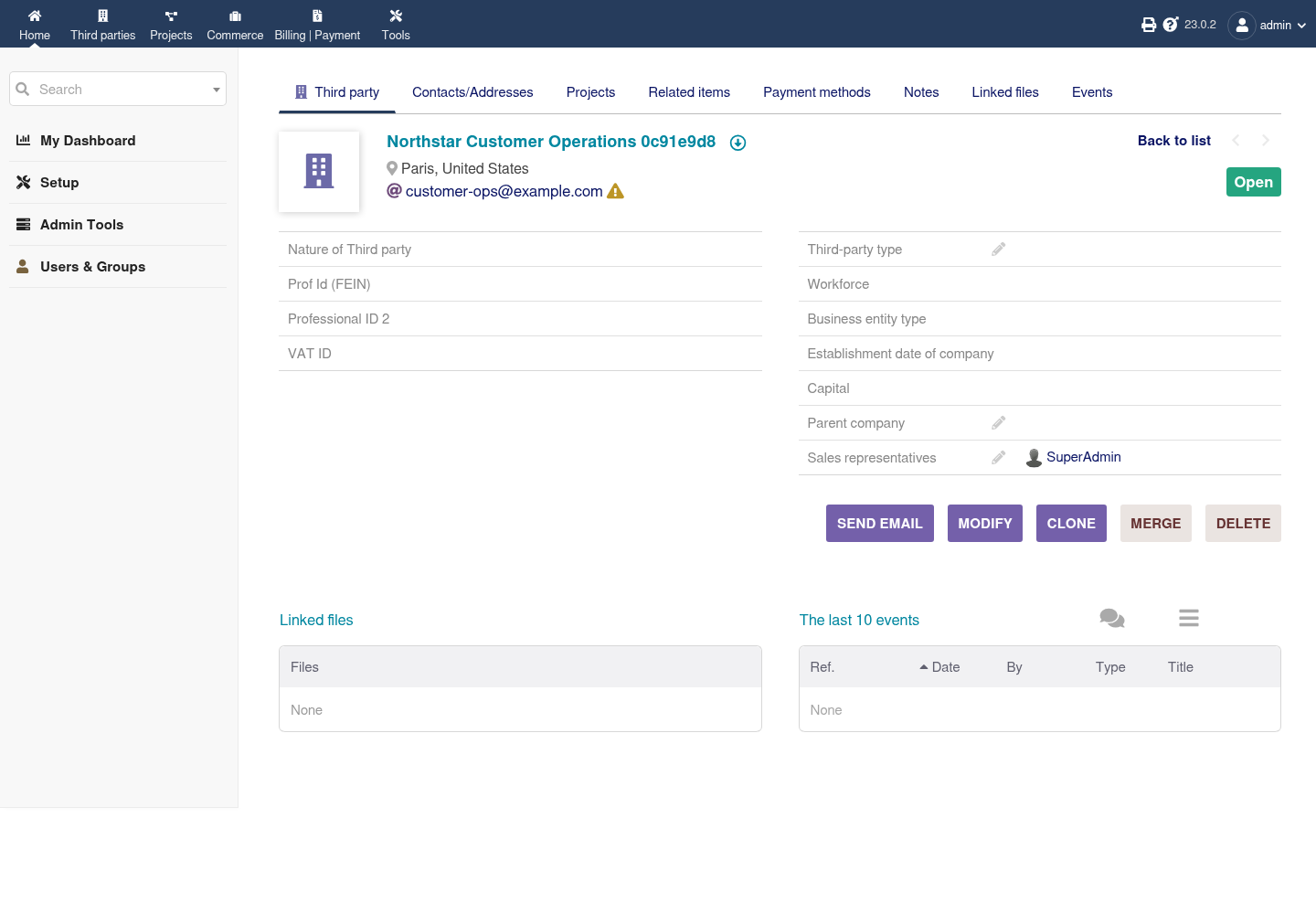Image resolution: width=1316 pixels, height=914 pixels.
Task: Open the Projects top menu icon
Action: coord(171,16)
